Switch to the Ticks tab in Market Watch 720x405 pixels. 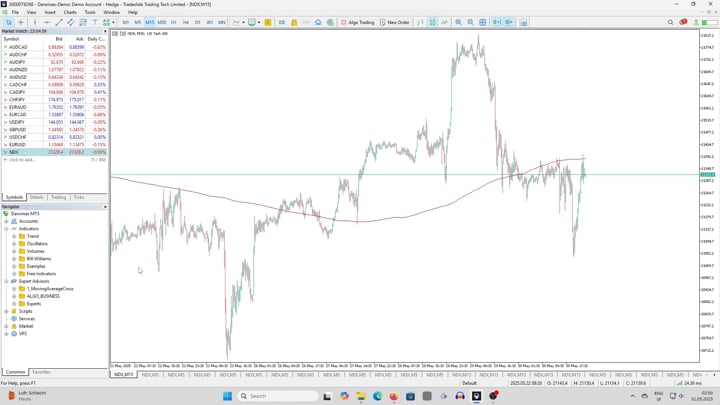click(79, 197)
